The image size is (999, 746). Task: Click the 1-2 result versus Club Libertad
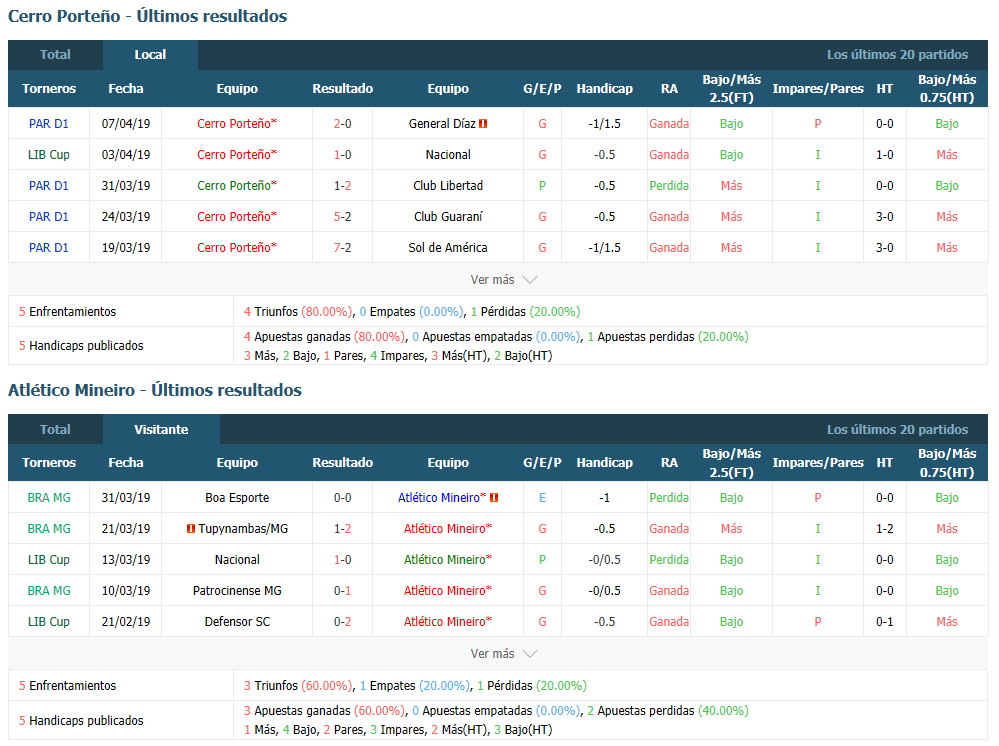(342, 186)
